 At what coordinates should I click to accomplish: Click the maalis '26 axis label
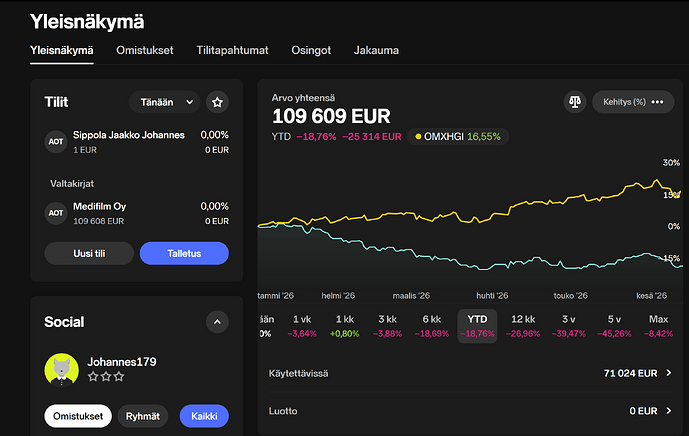pos(411,296)
